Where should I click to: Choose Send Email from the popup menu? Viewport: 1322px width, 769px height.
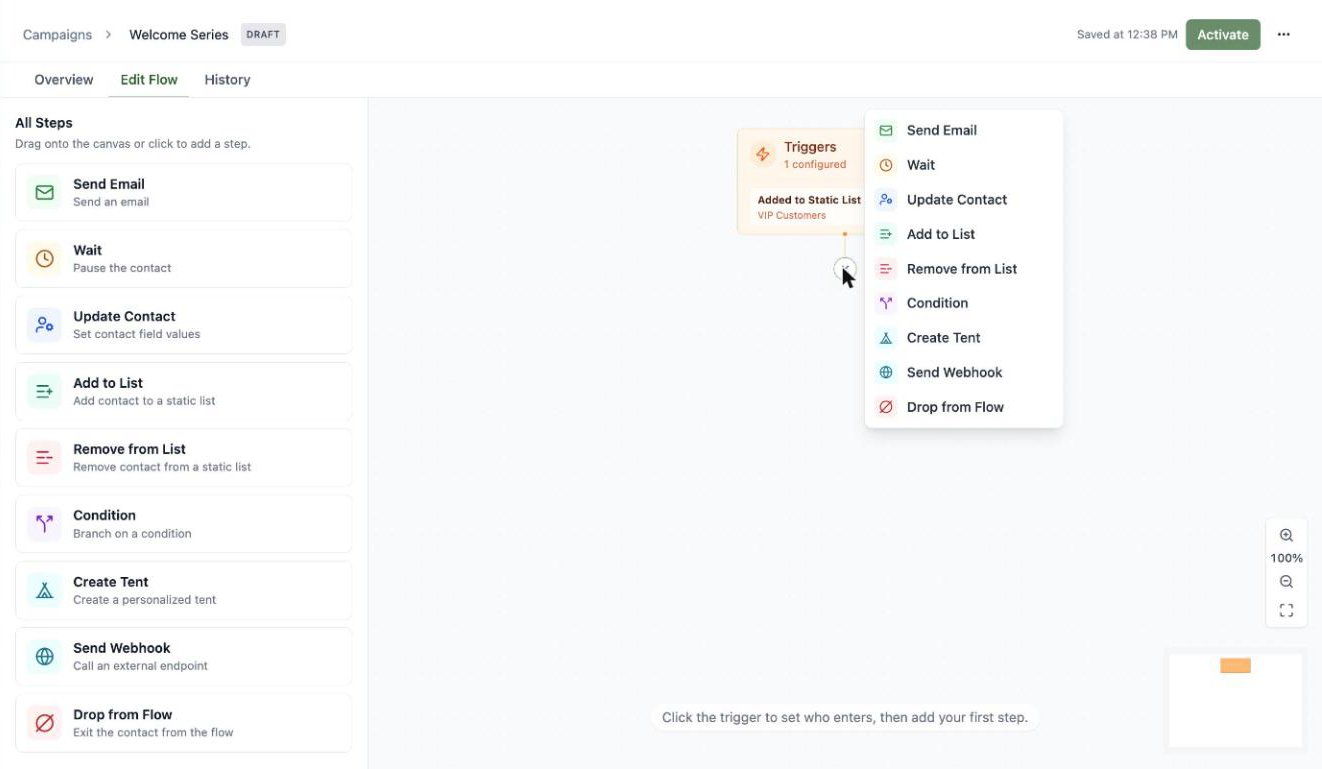[x=963, y=130]
